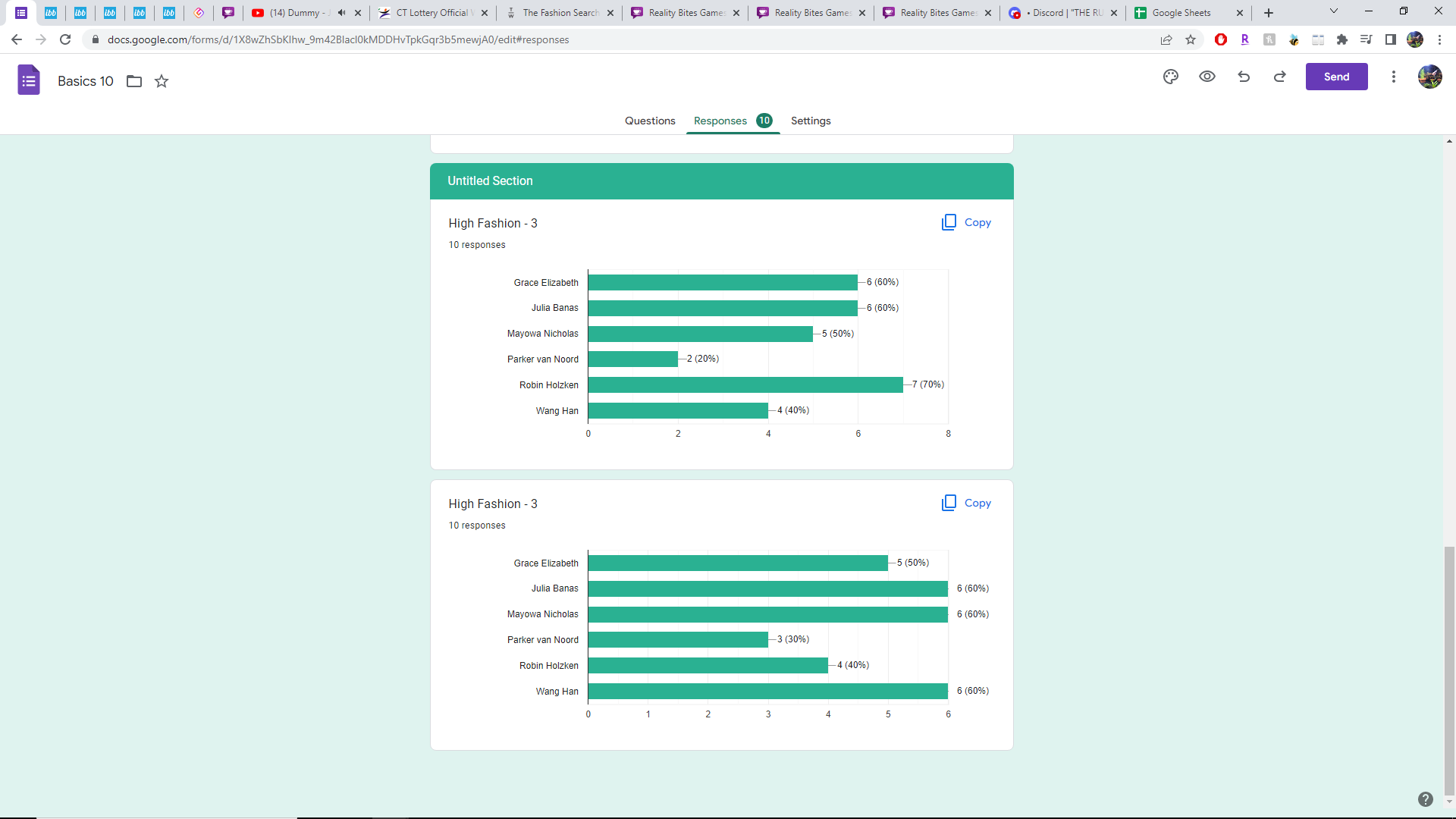The image size is (1456, 819).
Task: Copy the chart showing Parker van Noord 3 (30%)
Action: click(966, 503)
